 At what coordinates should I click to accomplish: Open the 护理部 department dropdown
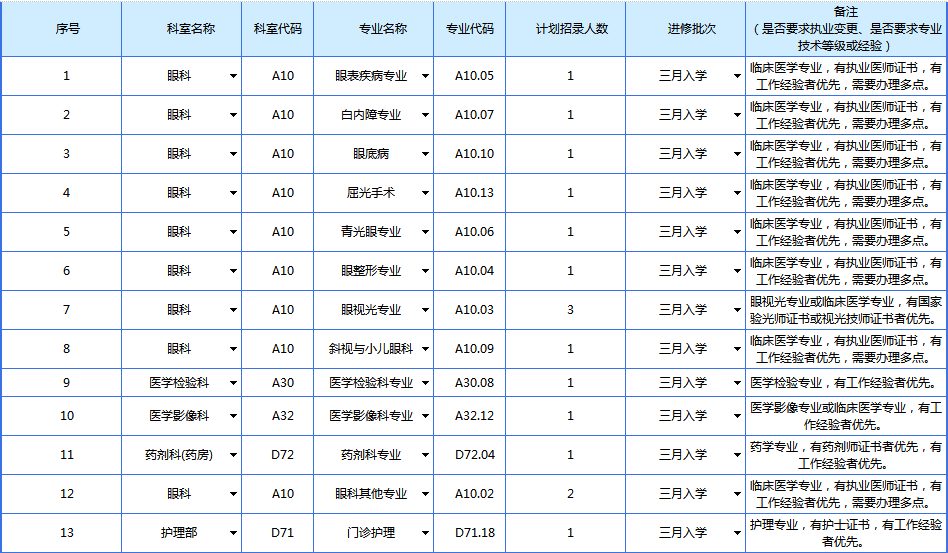pos(233,533)
